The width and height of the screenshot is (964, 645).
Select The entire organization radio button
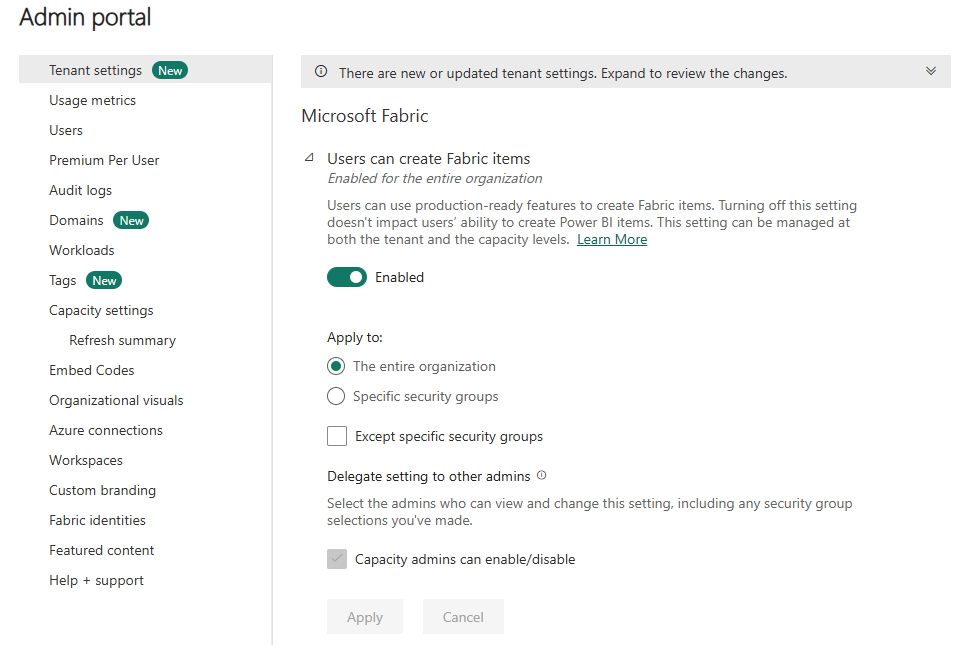coord(336,366)
